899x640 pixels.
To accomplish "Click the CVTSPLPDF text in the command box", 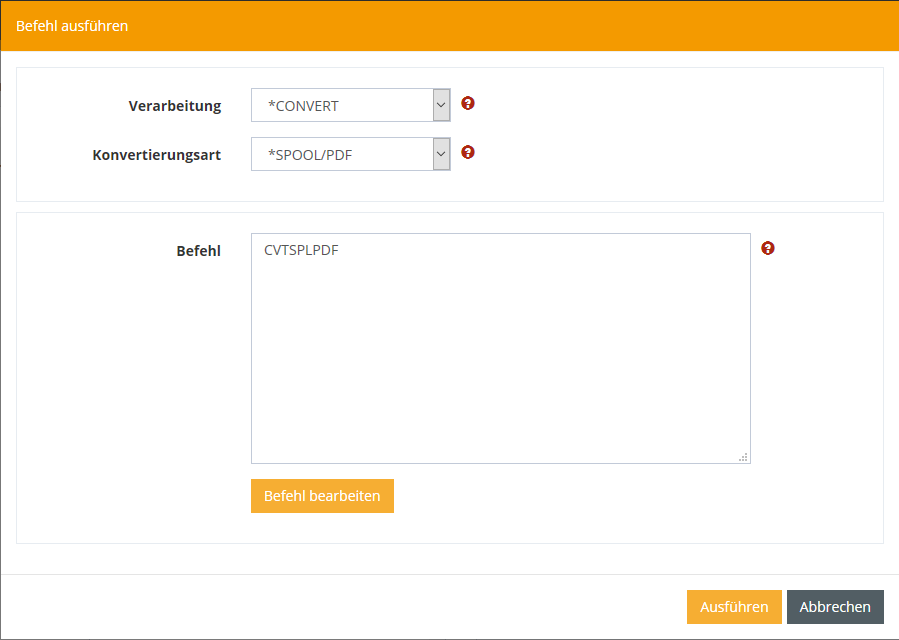I will 301,250.
